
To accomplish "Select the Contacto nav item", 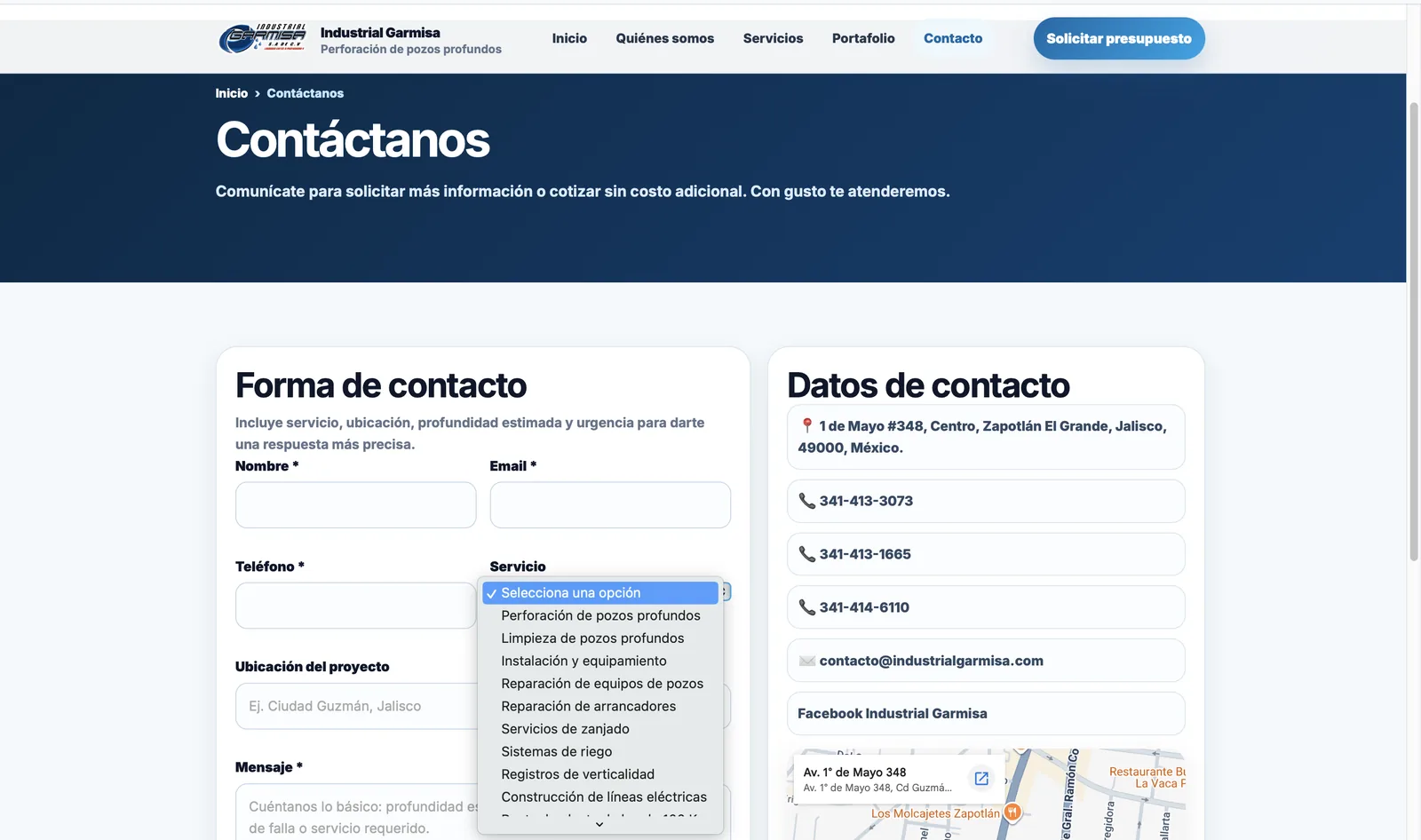I will pyautogui.click(x=953, y=38).
